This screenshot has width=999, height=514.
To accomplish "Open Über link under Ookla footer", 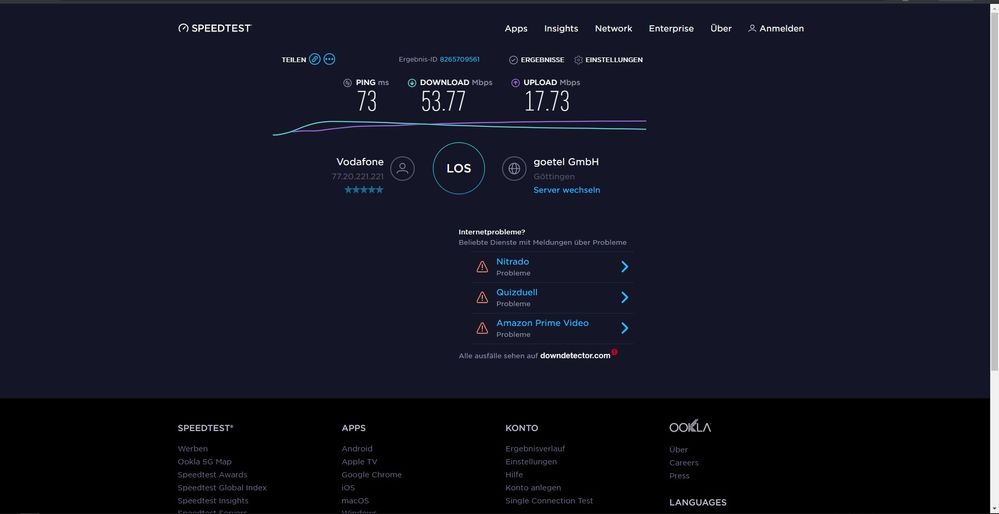I will (x=679, y=450).
